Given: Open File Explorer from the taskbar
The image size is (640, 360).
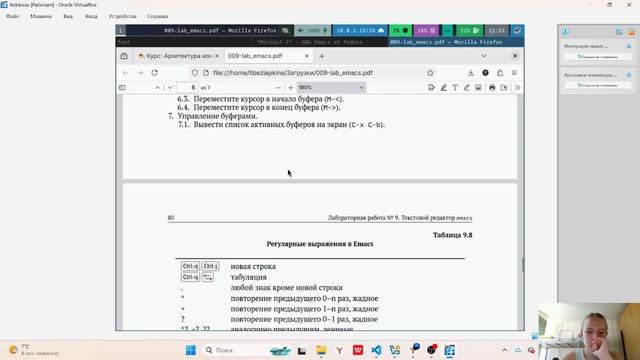Looking at the screenshot, I should [321, 350].
